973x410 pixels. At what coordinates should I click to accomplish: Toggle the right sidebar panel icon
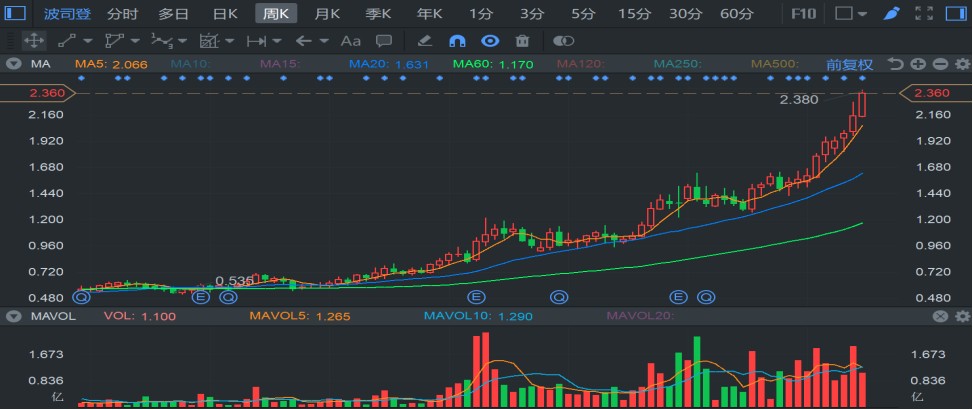[956, 13]
